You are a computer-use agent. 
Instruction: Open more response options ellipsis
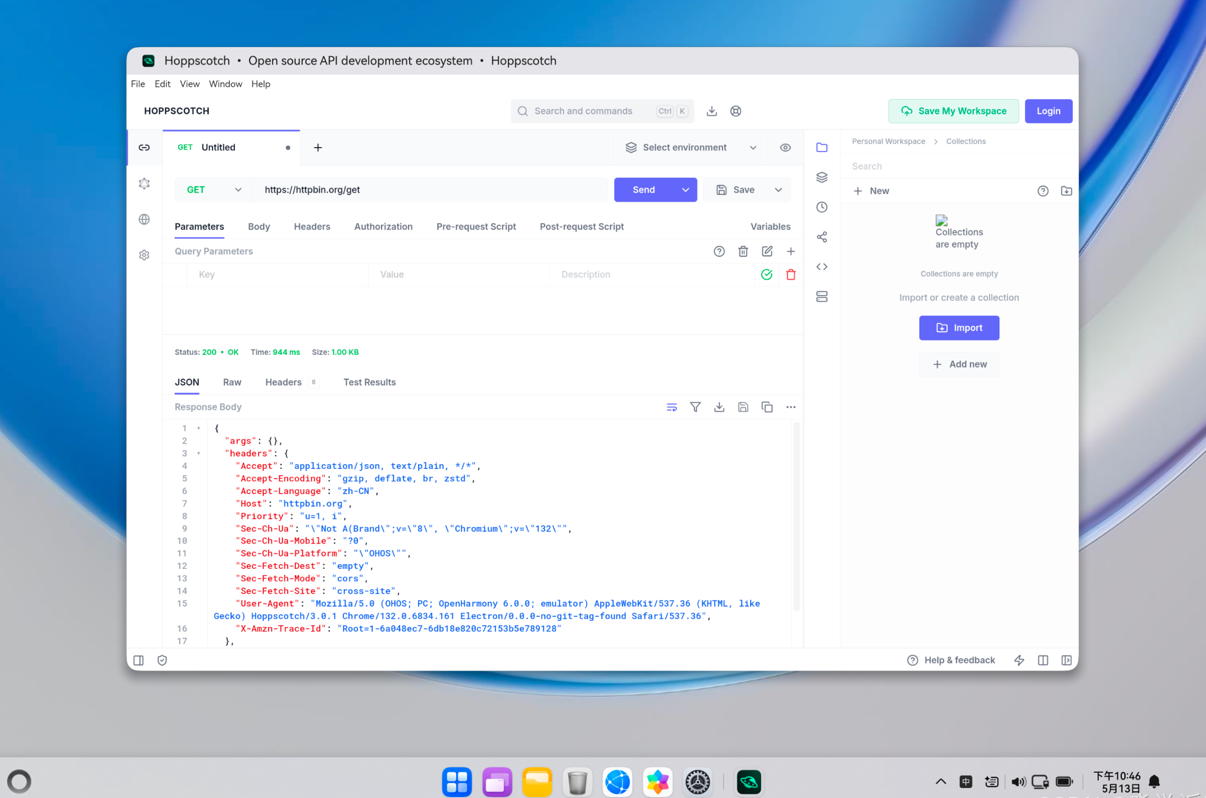coord(791,407)
